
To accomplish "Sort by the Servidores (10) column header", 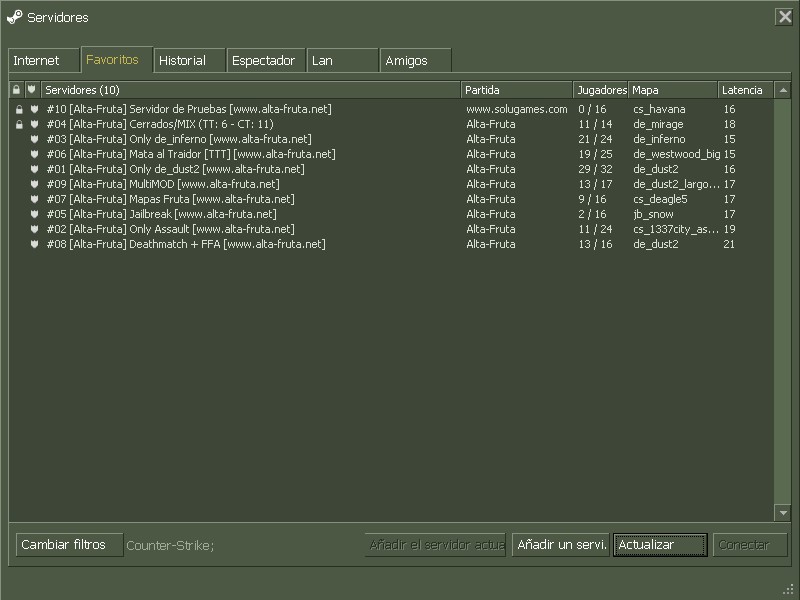I will (251, 90).
